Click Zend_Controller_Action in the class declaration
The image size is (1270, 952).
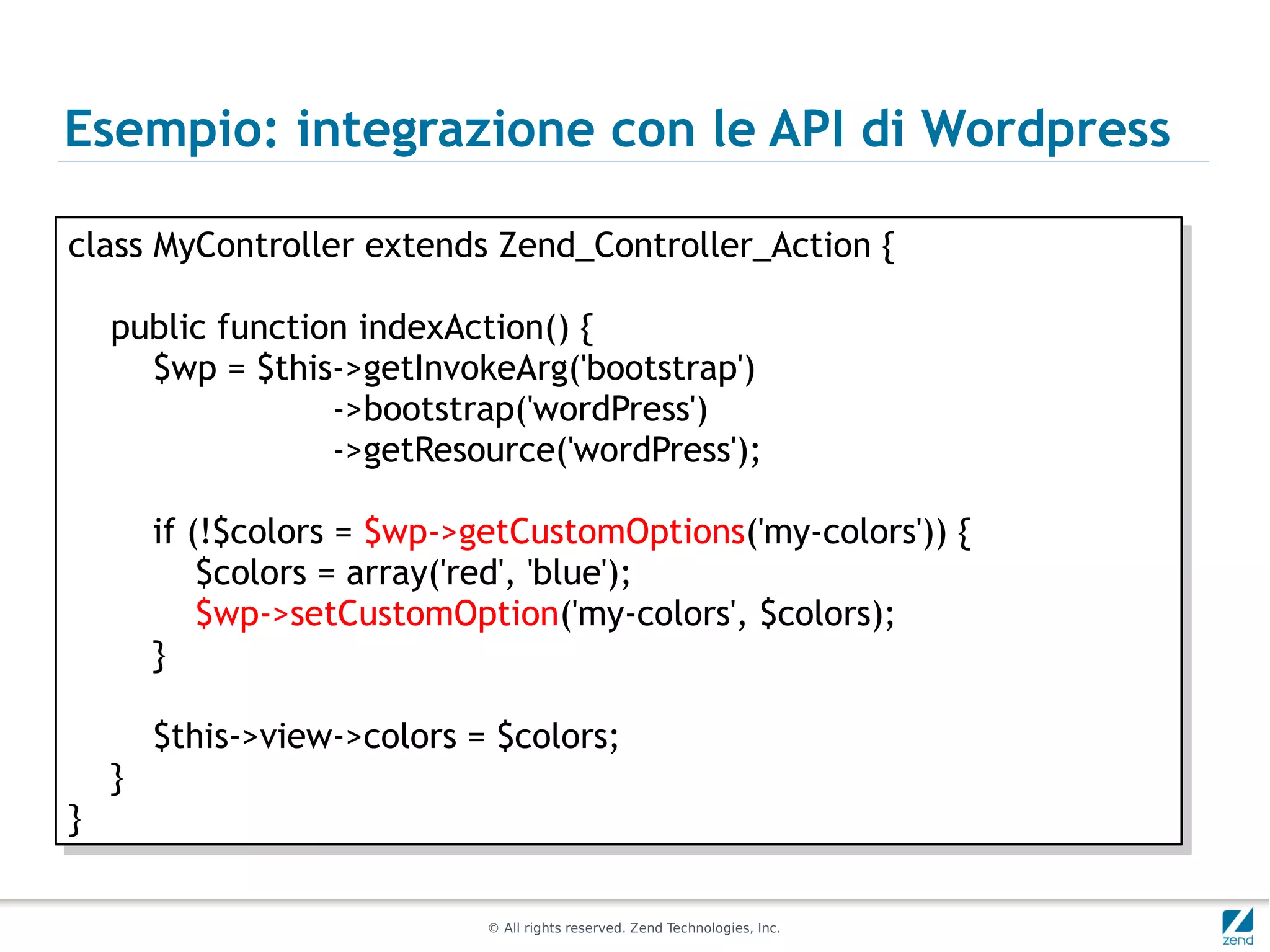click(x=685, y=246)
